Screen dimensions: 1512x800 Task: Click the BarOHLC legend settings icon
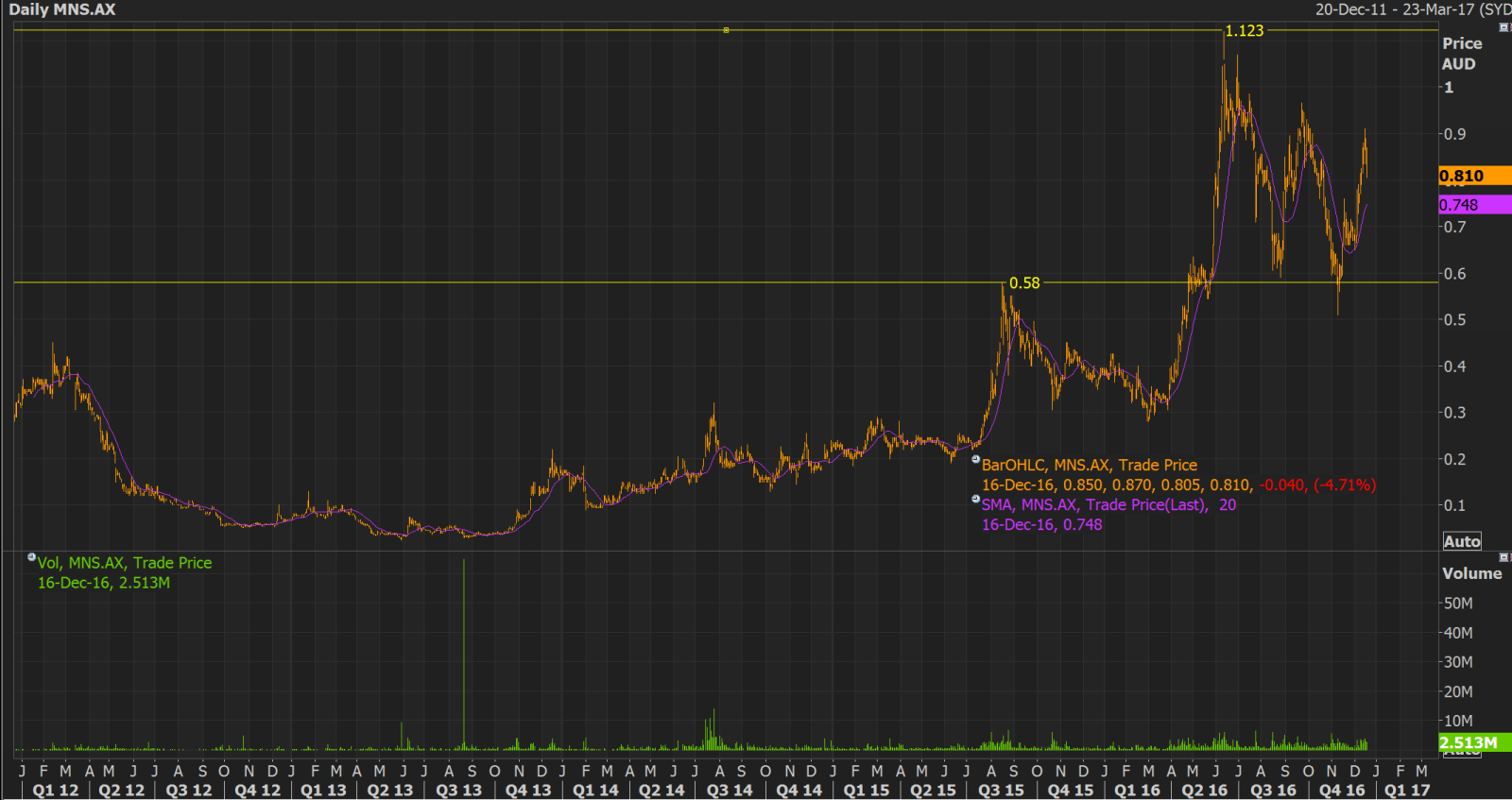pyautogui.click(x=975, y=459)
